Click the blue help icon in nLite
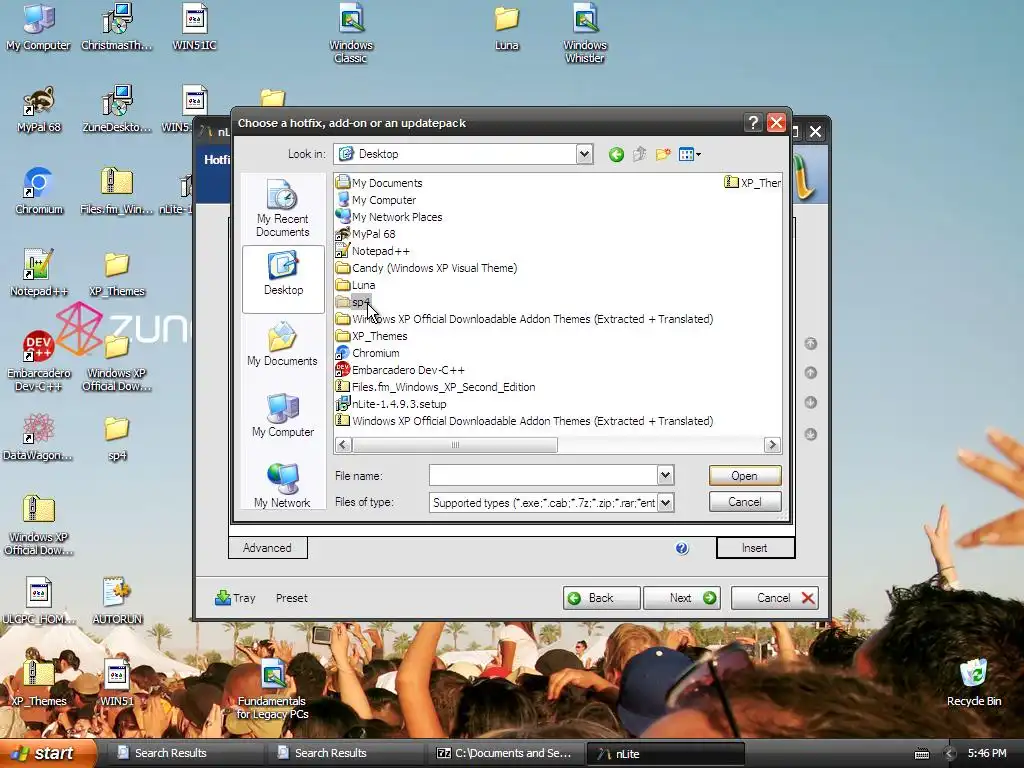This screenshot has height=768, width=1024. (682, 548)
